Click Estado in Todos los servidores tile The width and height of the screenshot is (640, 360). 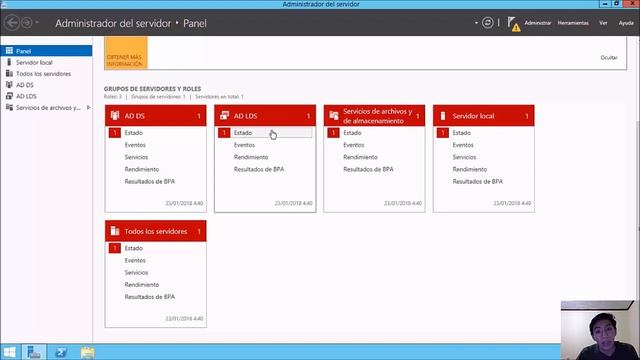click(x=134, y=248)
